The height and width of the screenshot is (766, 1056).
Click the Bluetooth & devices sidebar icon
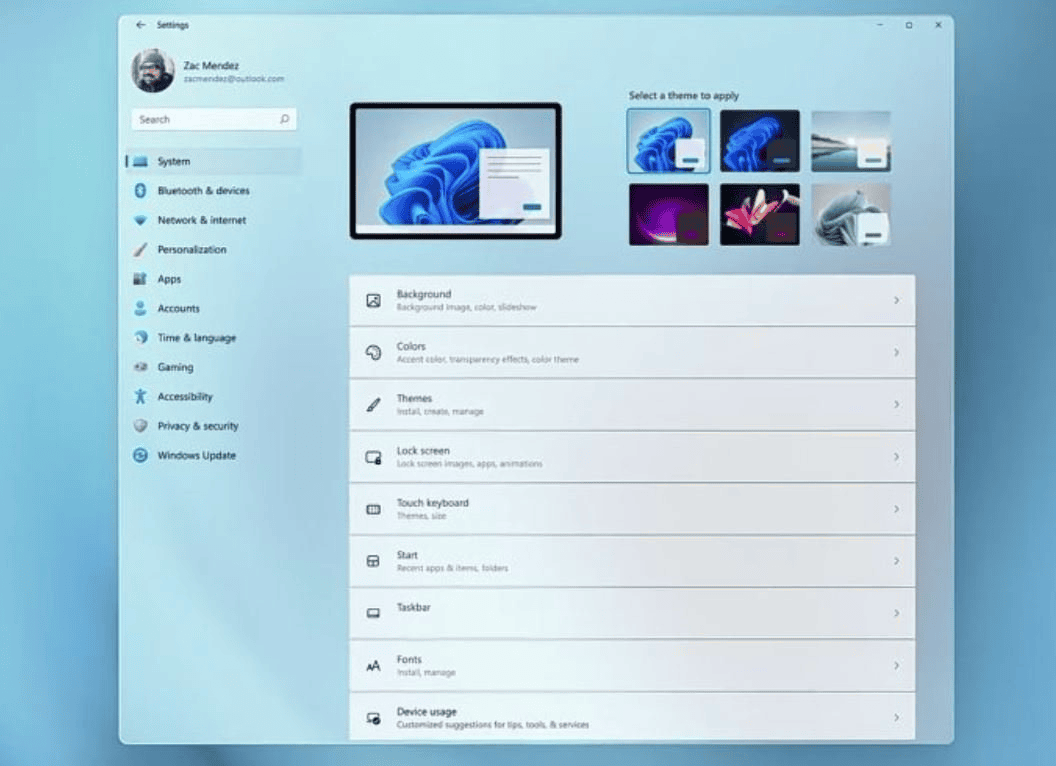tap(139, 190)
